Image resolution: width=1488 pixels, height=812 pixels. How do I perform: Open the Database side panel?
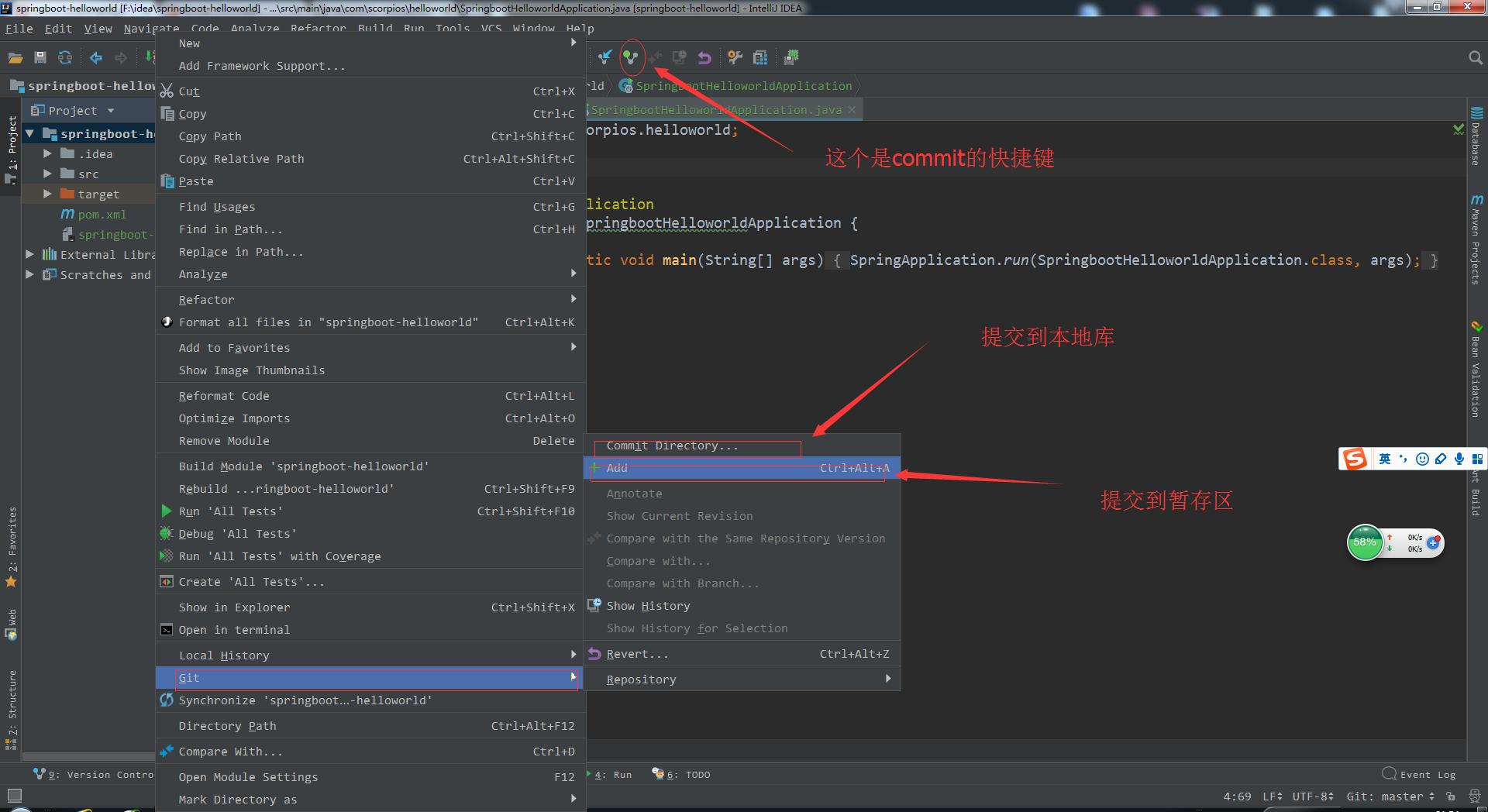[1476, 137]
